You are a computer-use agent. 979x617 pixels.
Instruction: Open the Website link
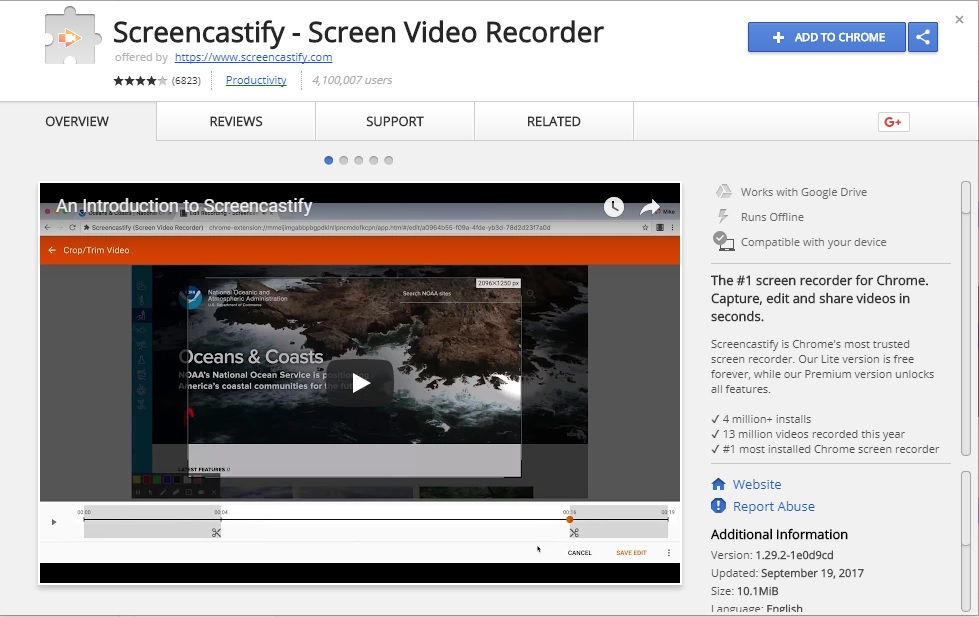757,484
